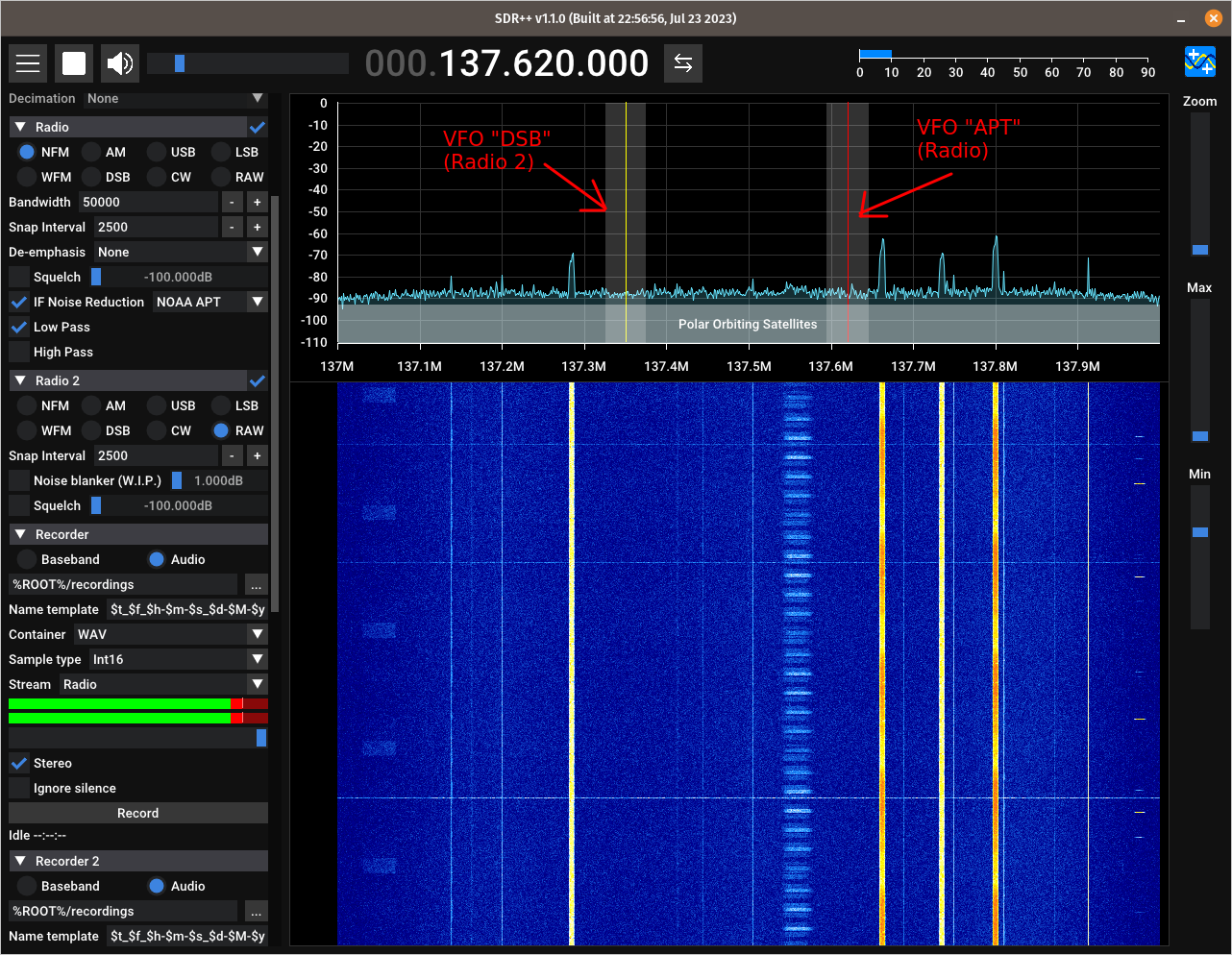Uncheck the Stereo option

[x=18, y=763]
